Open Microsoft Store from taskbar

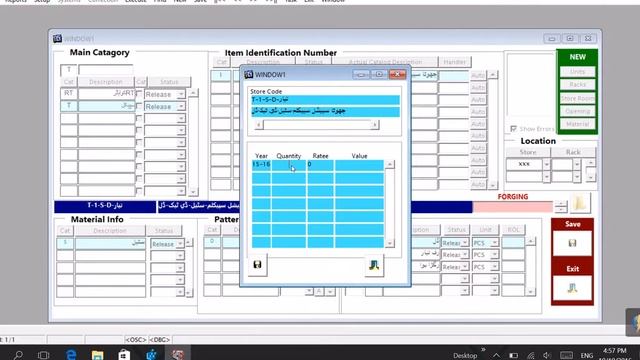pyautogui.click(x=124, y=355)
